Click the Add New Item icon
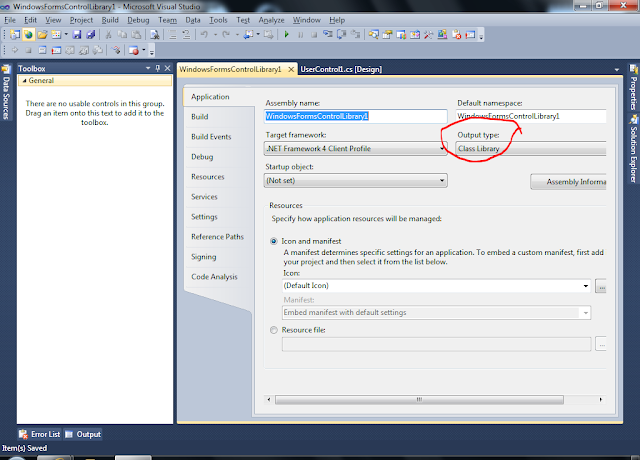Viewport: 640px width, 460px height. pyautogui.click(x=56, y=35)
